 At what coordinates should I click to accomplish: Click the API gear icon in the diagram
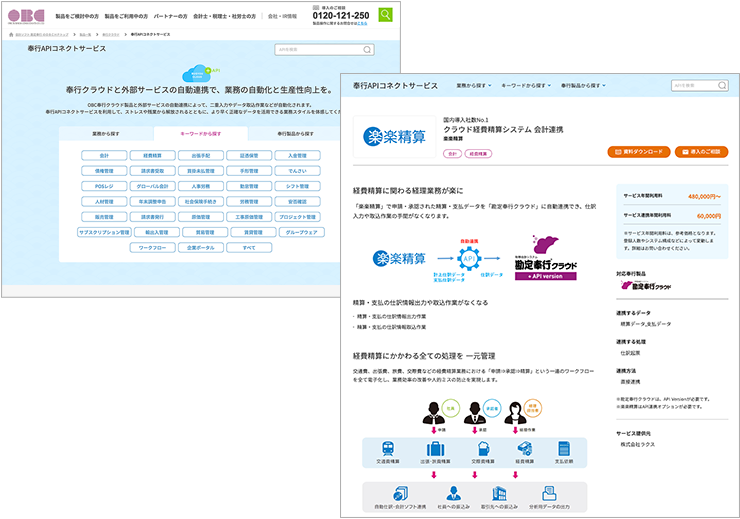[469, 258]
